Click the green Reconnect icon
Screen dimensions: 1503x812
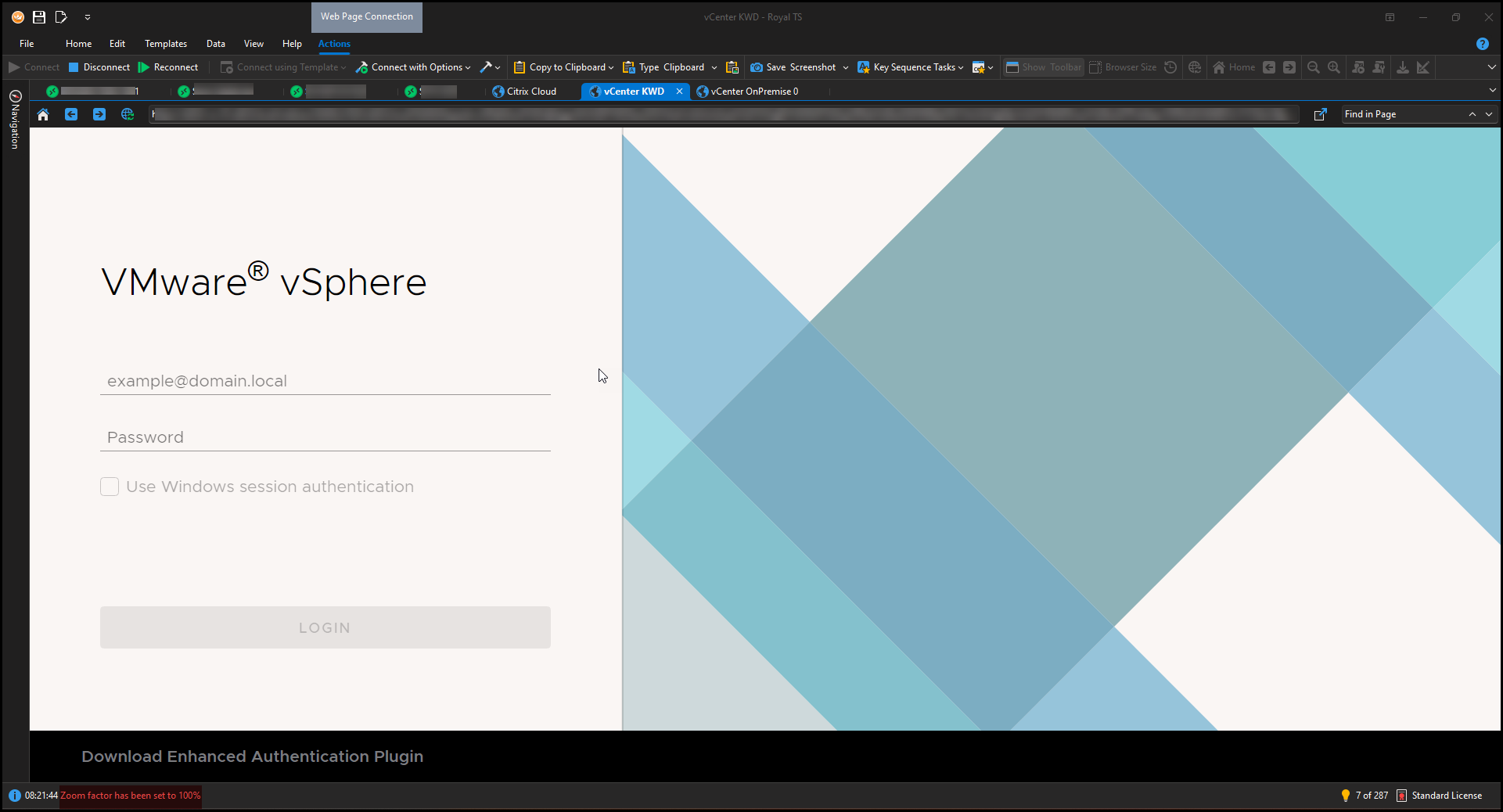click(144, 67)
